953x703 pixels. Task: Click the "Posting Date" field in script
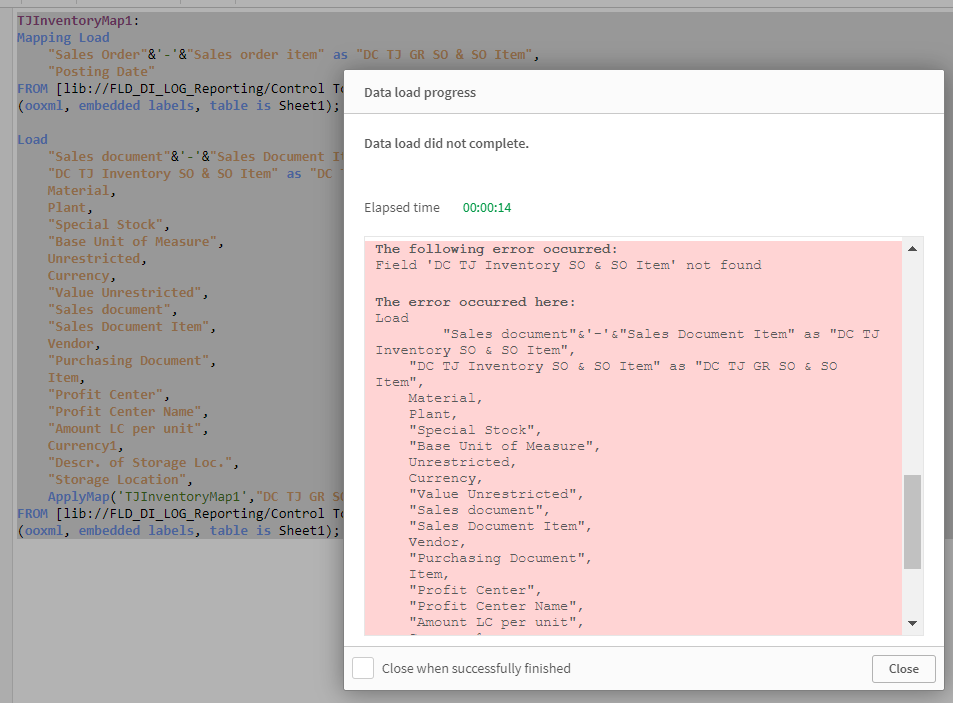pos(101,72)
